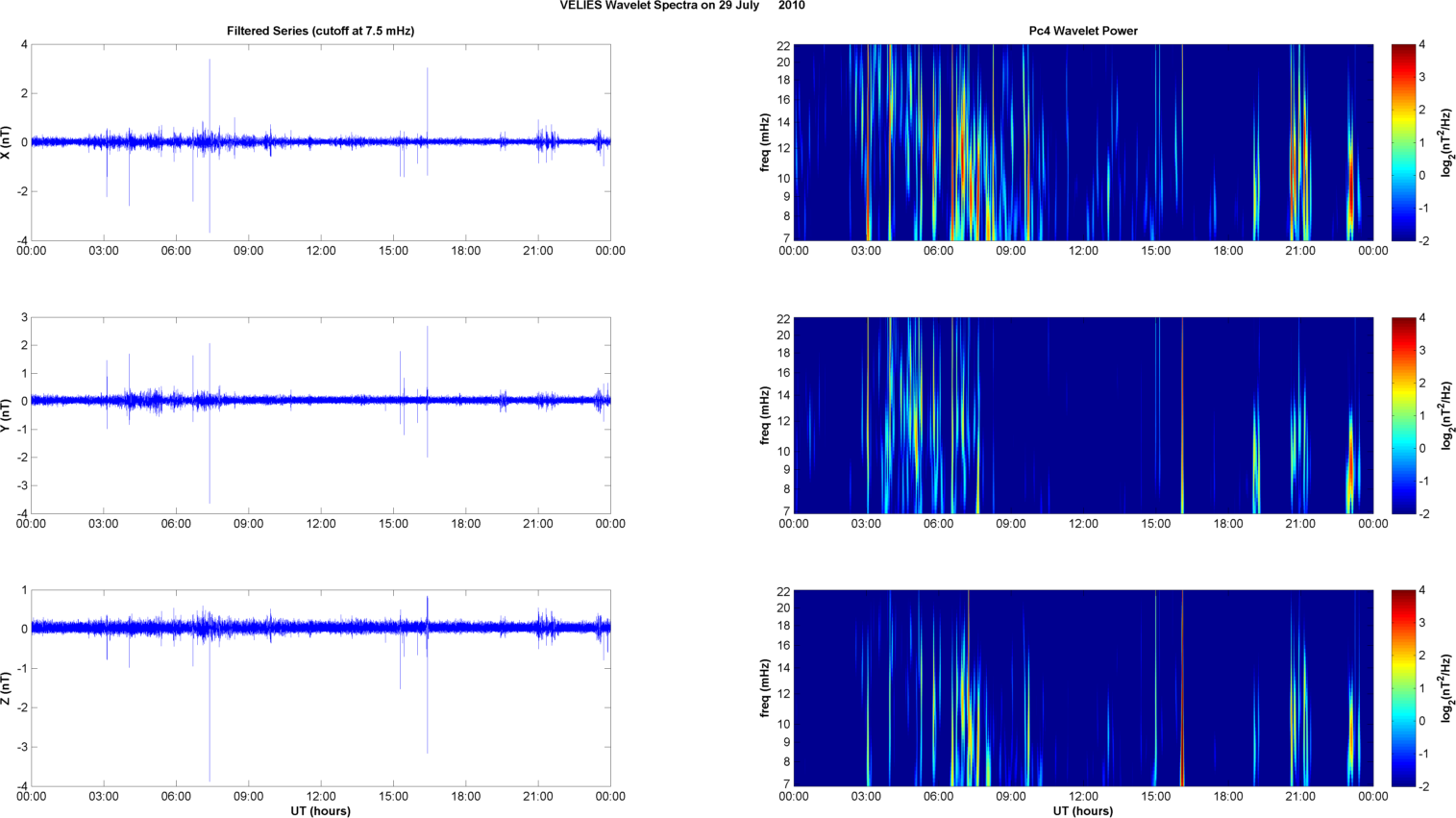
Task: Click the colorbar beside the Z wavelet spectrogram
Action: click(1403, 688)
